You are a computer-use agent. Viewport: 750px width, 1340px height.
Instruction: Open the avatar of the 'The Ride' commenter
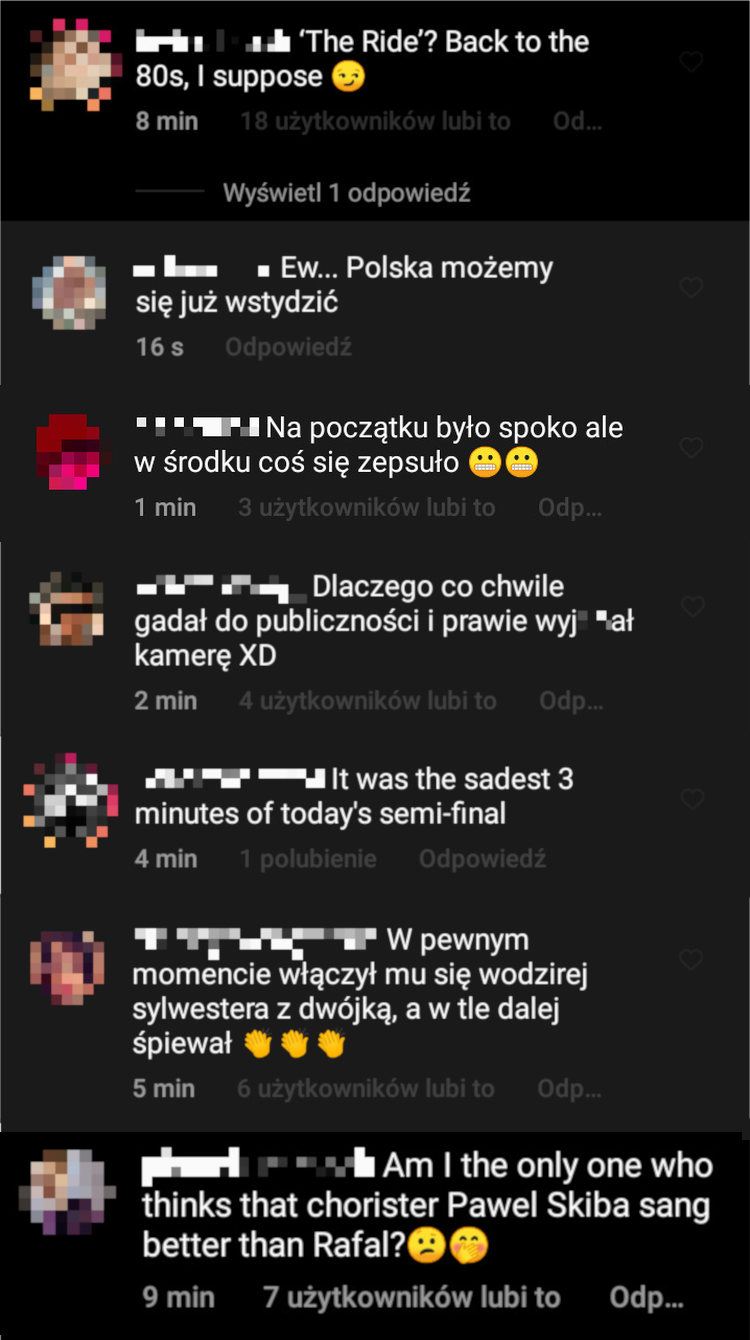68,63
